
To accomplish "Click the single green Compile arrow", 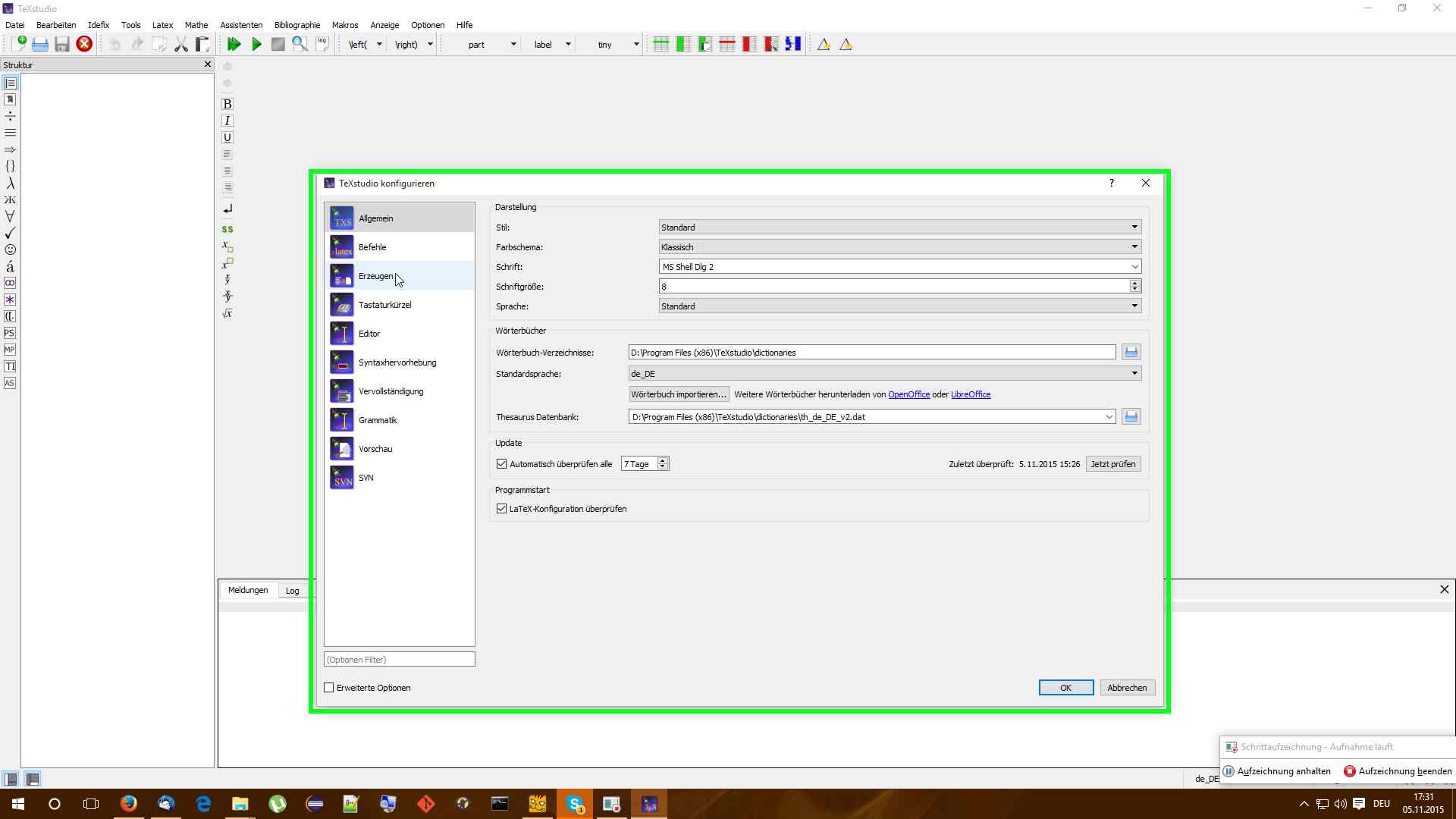I will (x=256, y=44).
